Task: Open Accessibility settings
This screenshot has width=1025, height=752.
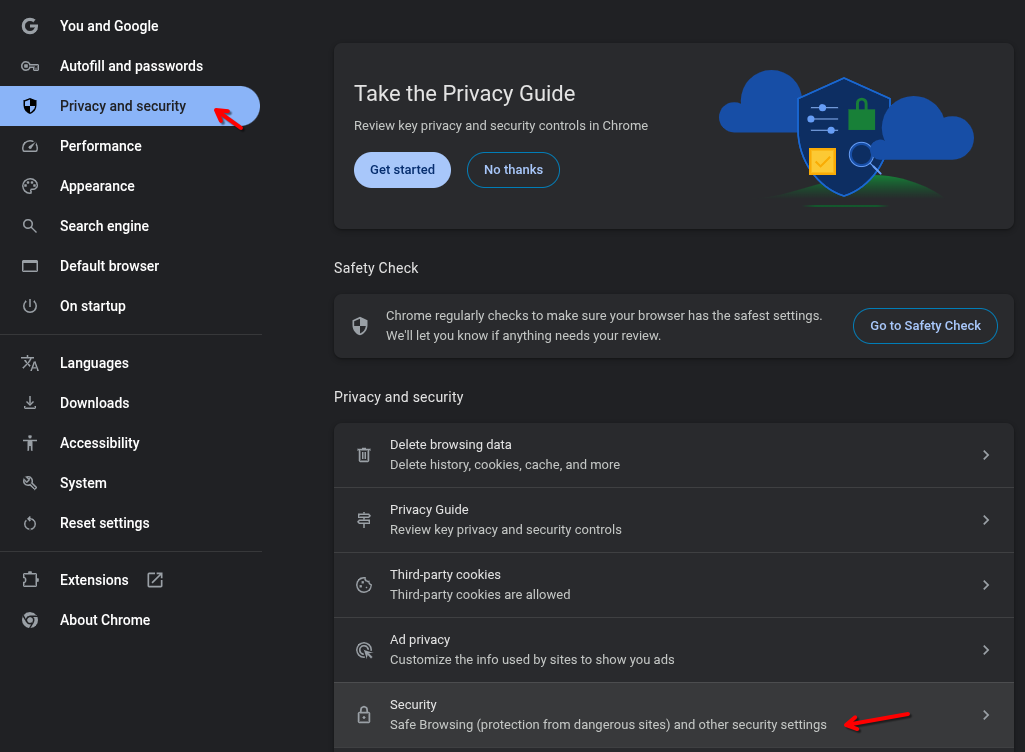Action: (131, 443)
